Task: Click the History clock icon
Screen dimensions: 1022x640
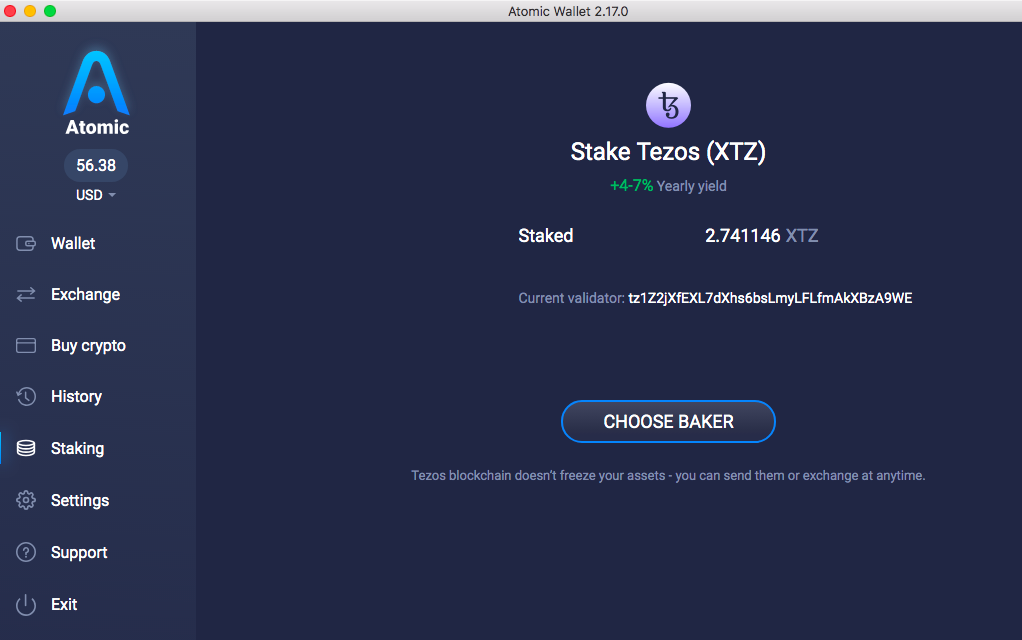Action: (x=26, y=396)
